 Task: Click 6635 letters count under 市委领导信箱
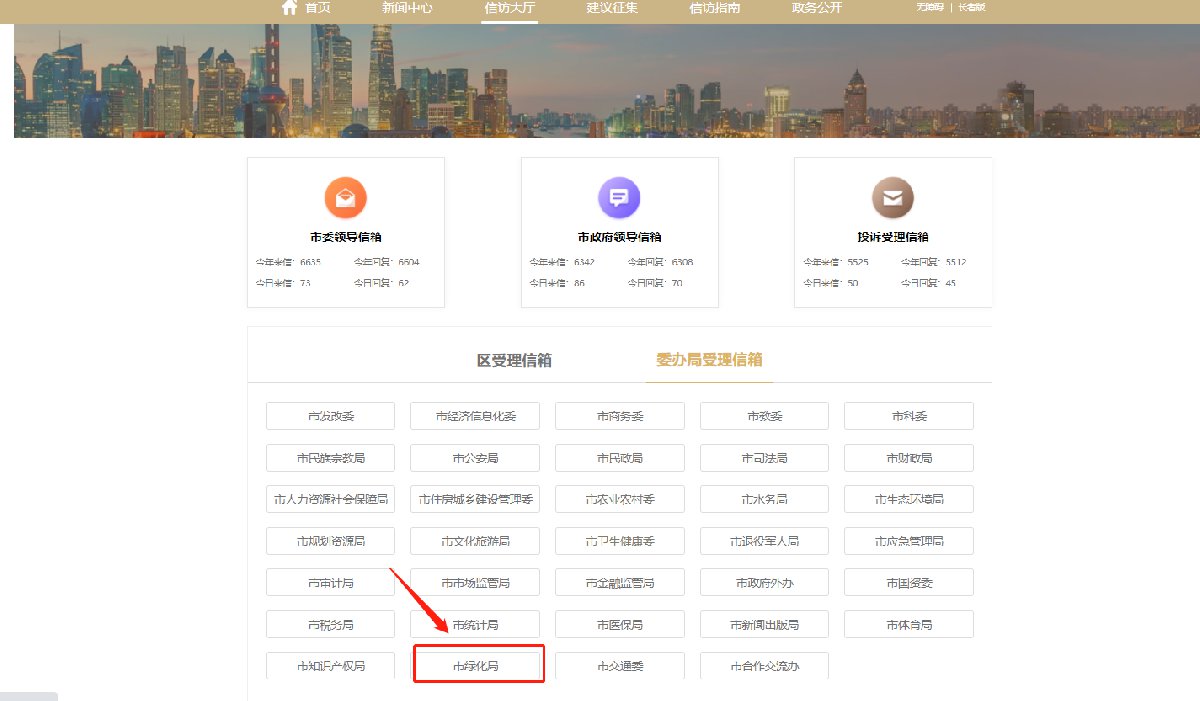[x=310, y=262]
